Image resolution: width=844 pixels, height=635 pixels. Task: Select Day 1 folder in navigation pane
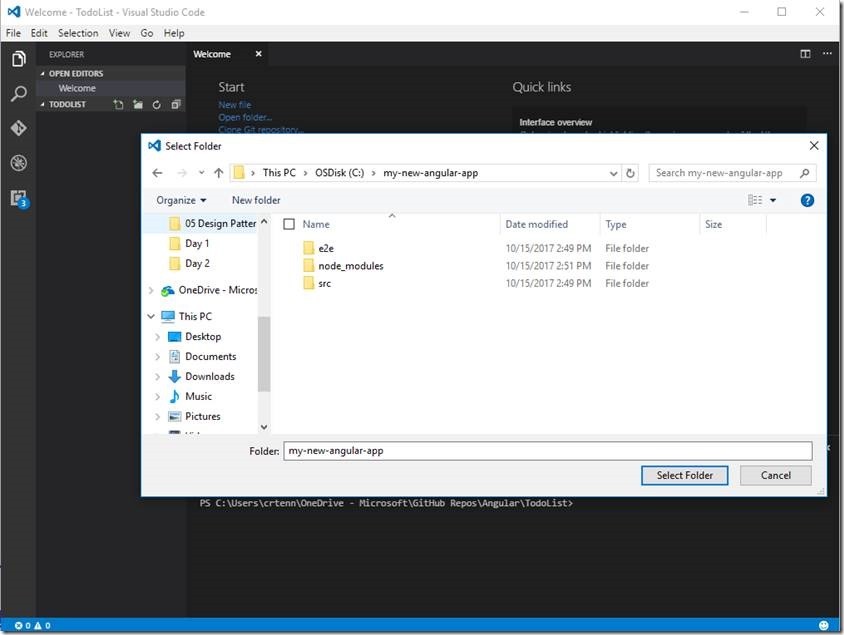196,244
